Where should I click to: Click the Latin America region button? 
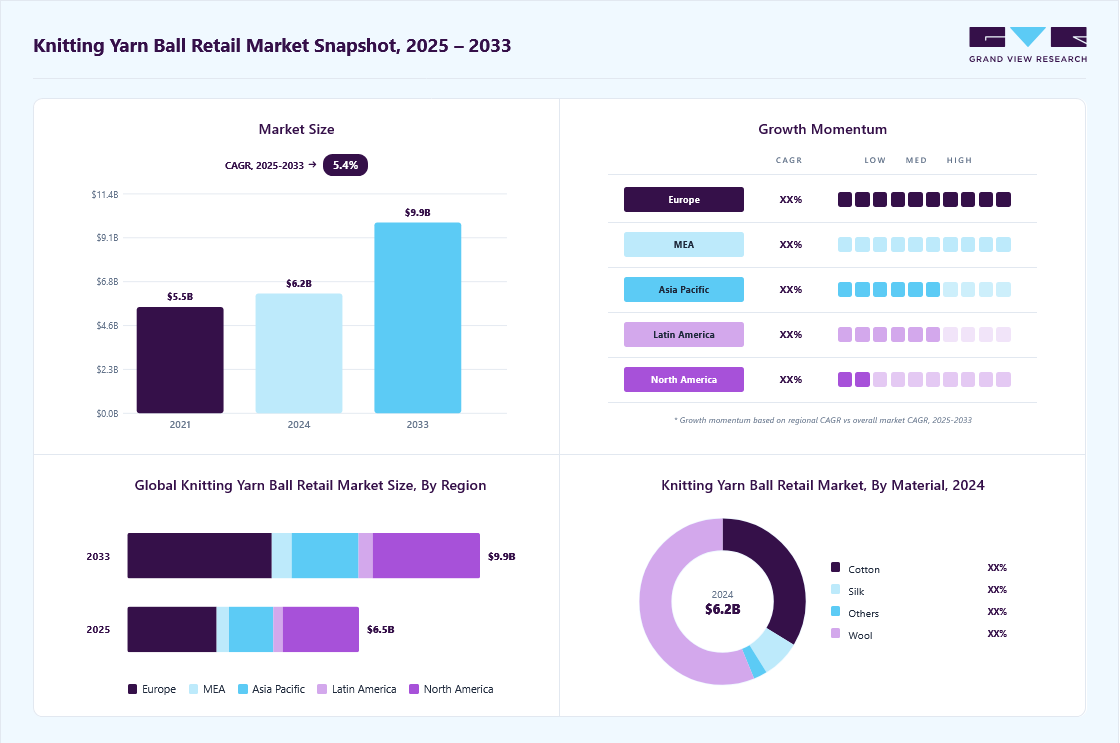point(684,334)
